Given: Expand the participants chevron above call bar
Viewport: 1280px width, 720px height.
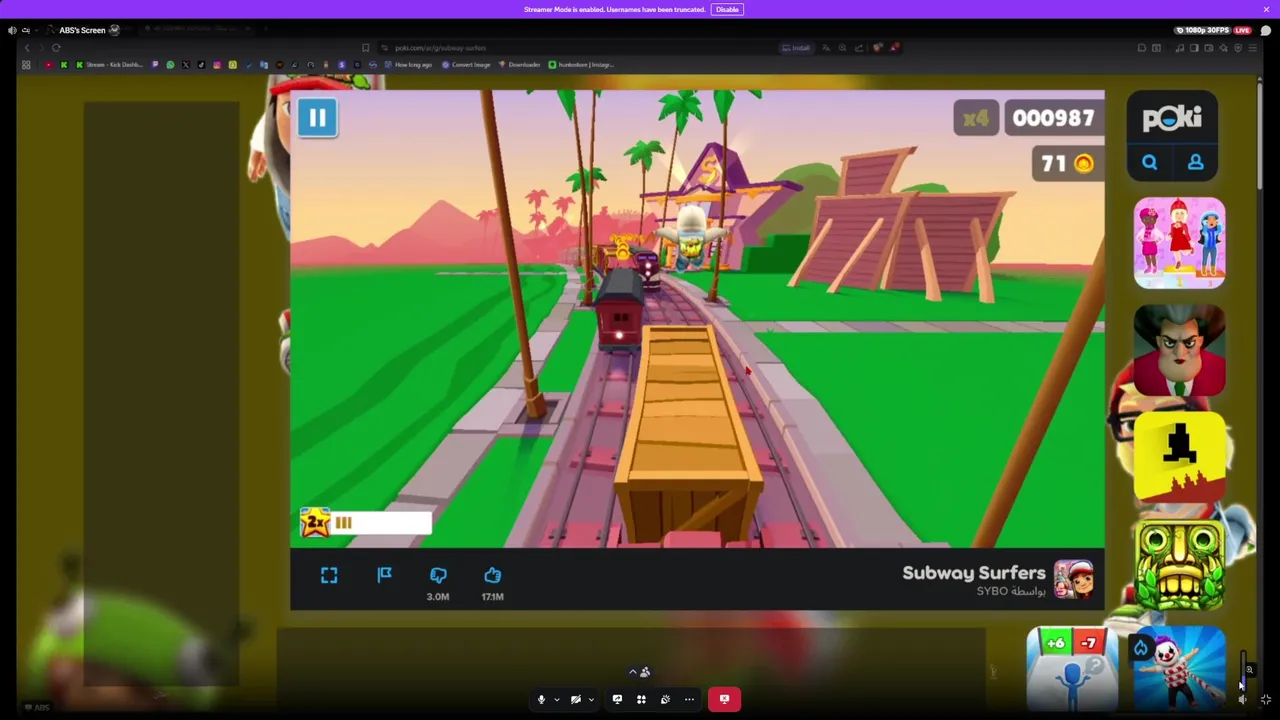Looking at the screenshot, I should point(633,672).
